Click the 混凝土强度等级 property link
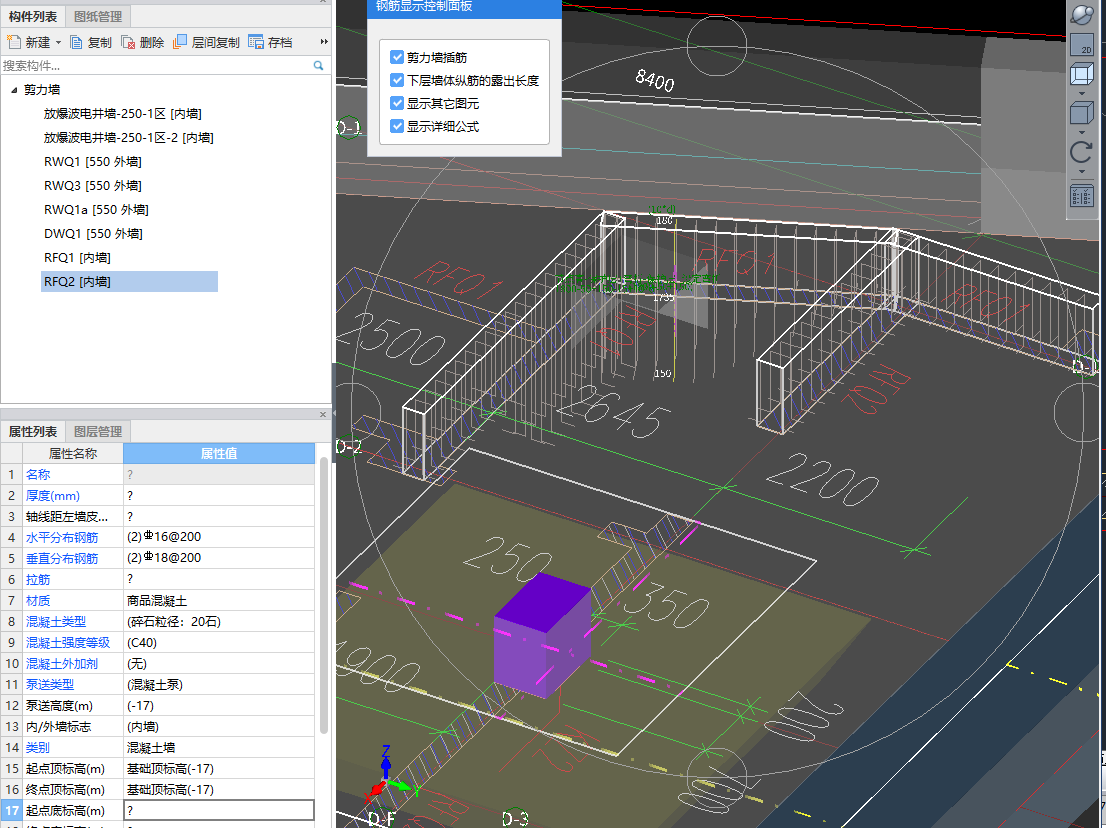The image size is (1106, 828). pos(68,643)
